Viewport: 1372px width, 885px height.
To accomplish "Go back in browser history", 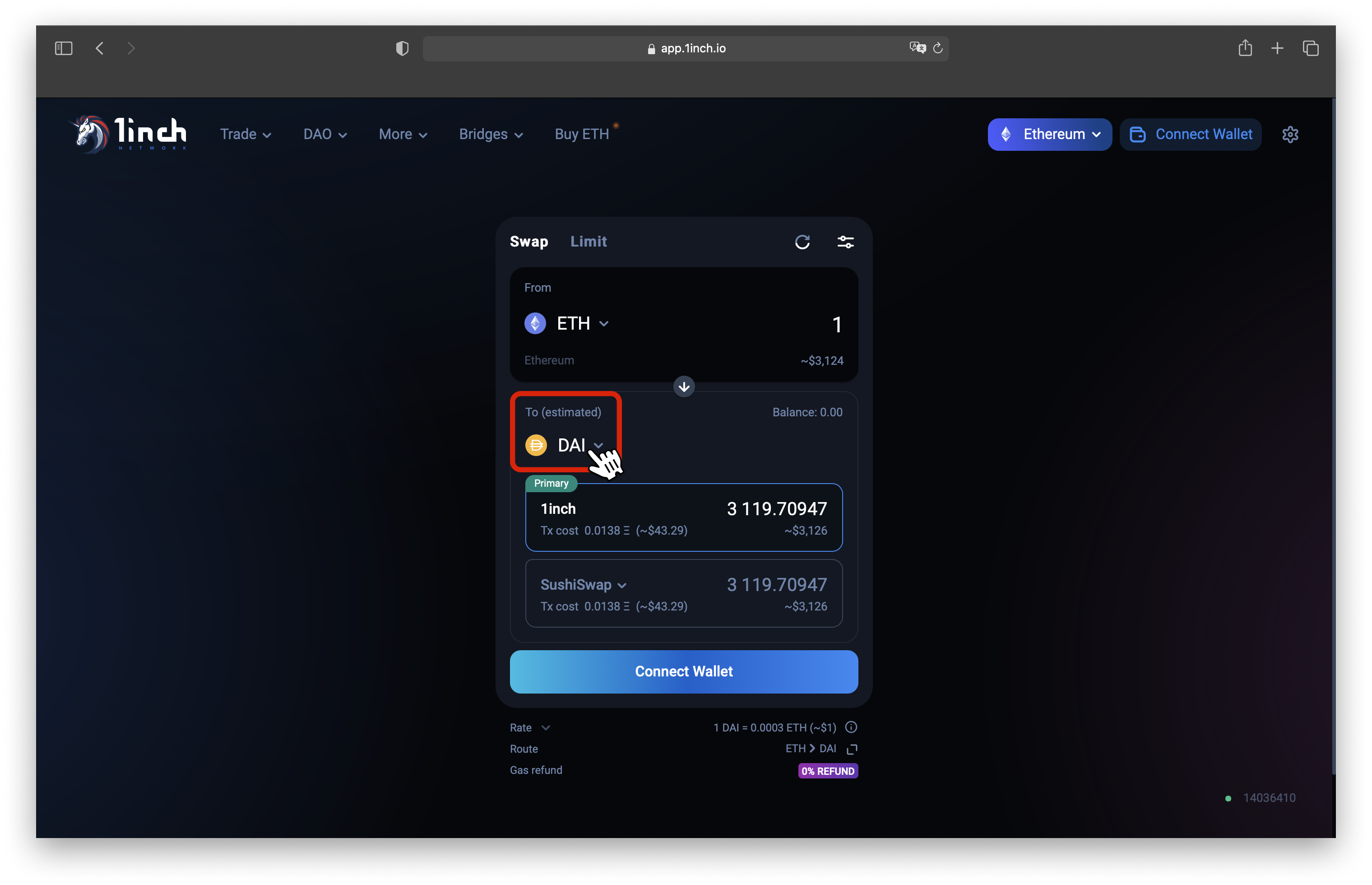I will 99,48.
